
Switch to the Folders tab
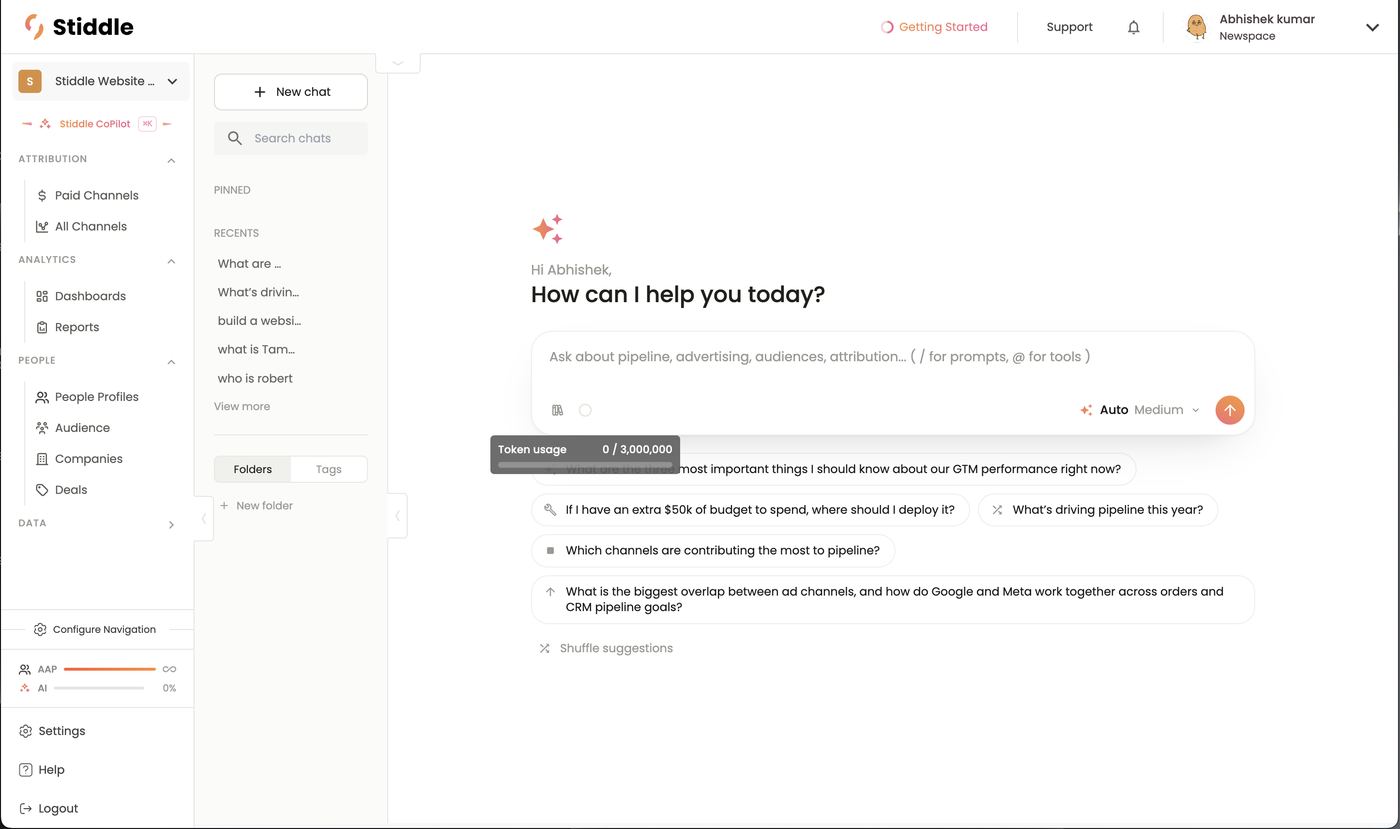pyautogui.click(x=253, y=469)
